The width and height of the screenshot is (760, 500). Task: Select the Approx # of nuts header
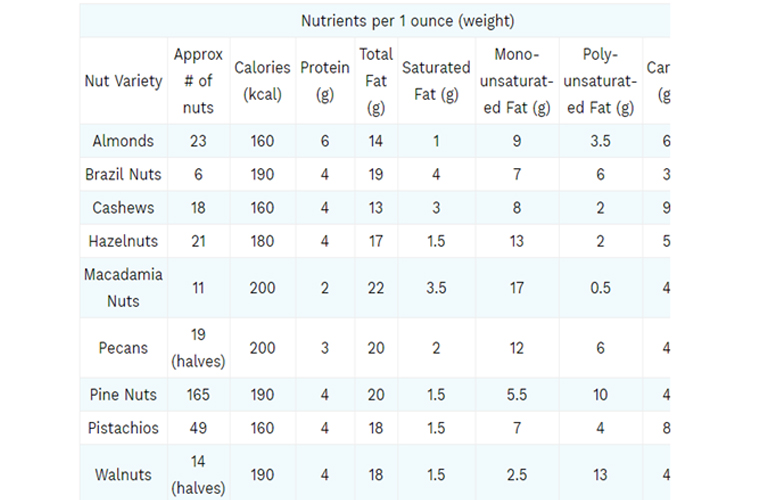[198, 81]
